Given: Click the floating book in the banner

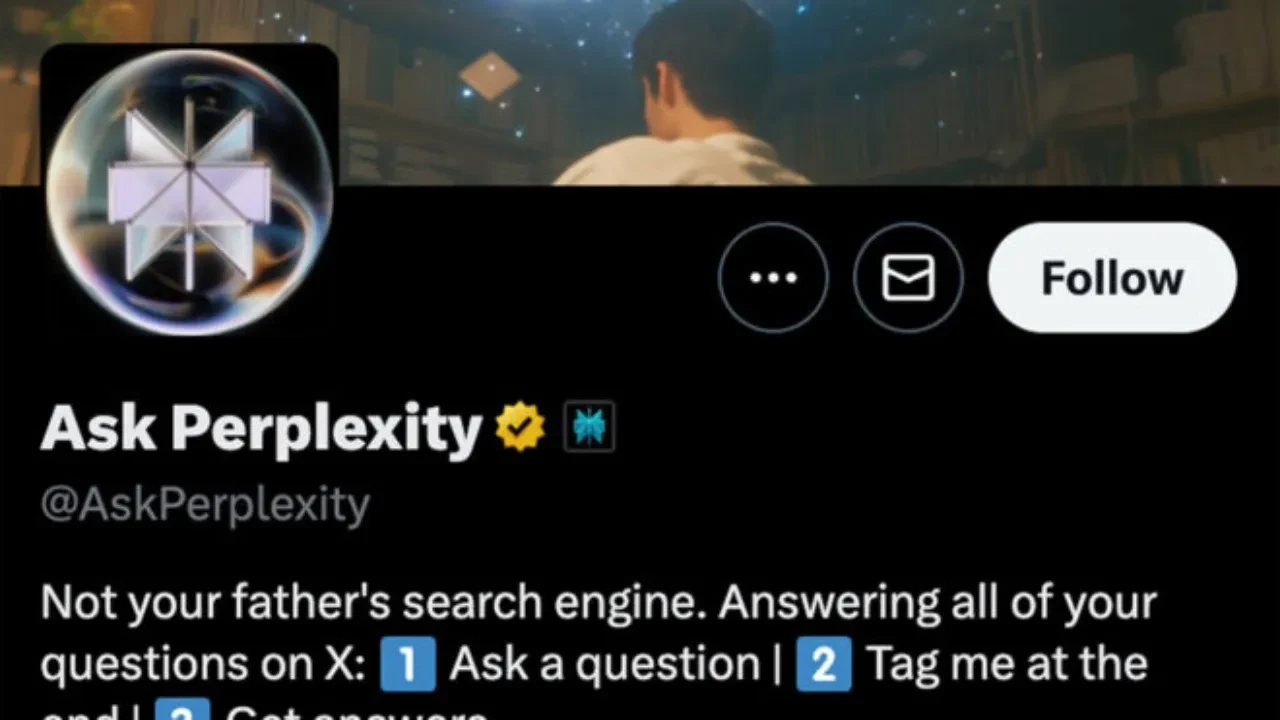Looking at the screenshot, I should pyautogui.click(x=490, y=75).
